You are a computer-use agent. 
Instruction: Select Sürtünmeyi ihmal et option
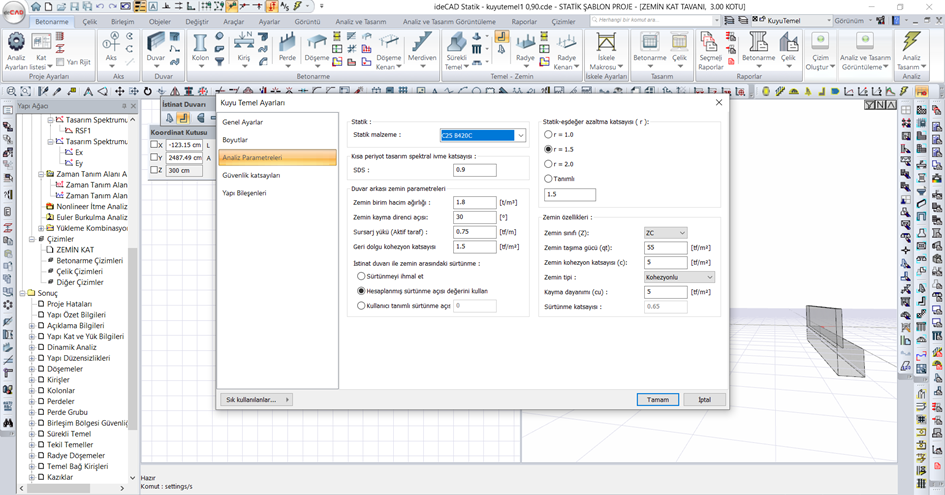point(361,276)
